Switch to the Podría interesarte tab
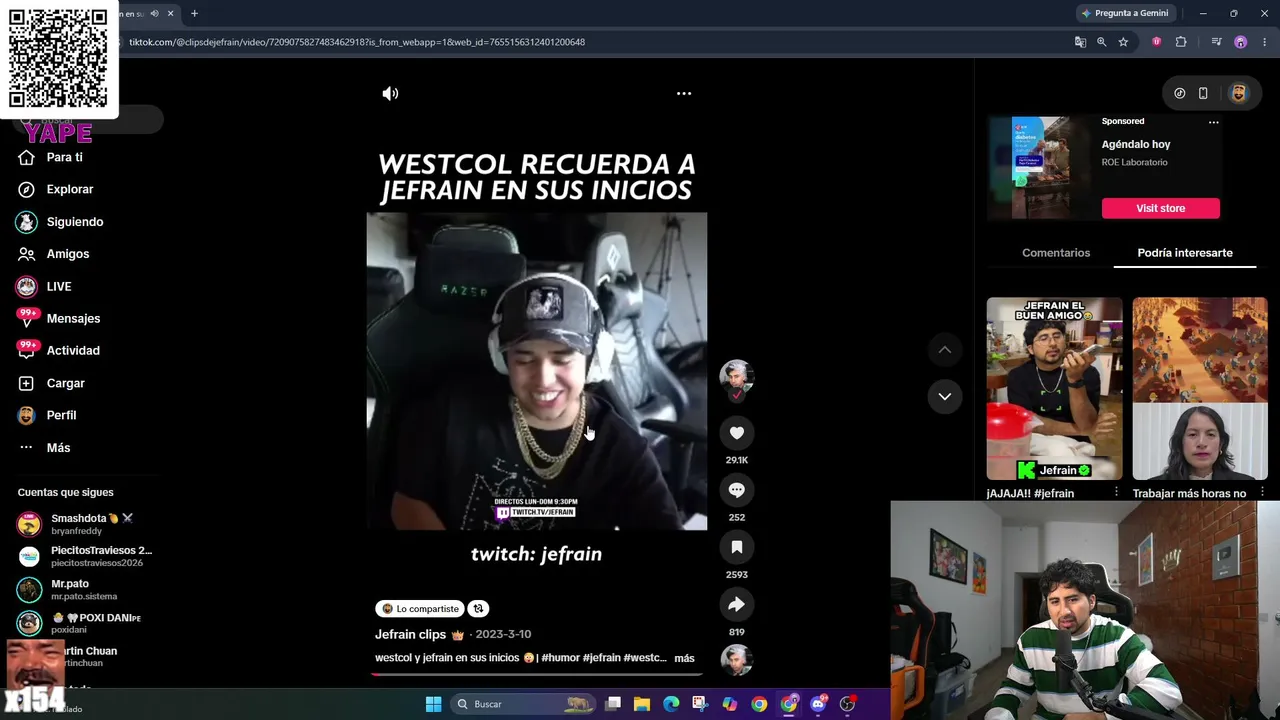This screenshot has height=720, width=1280. (1185, 253)
